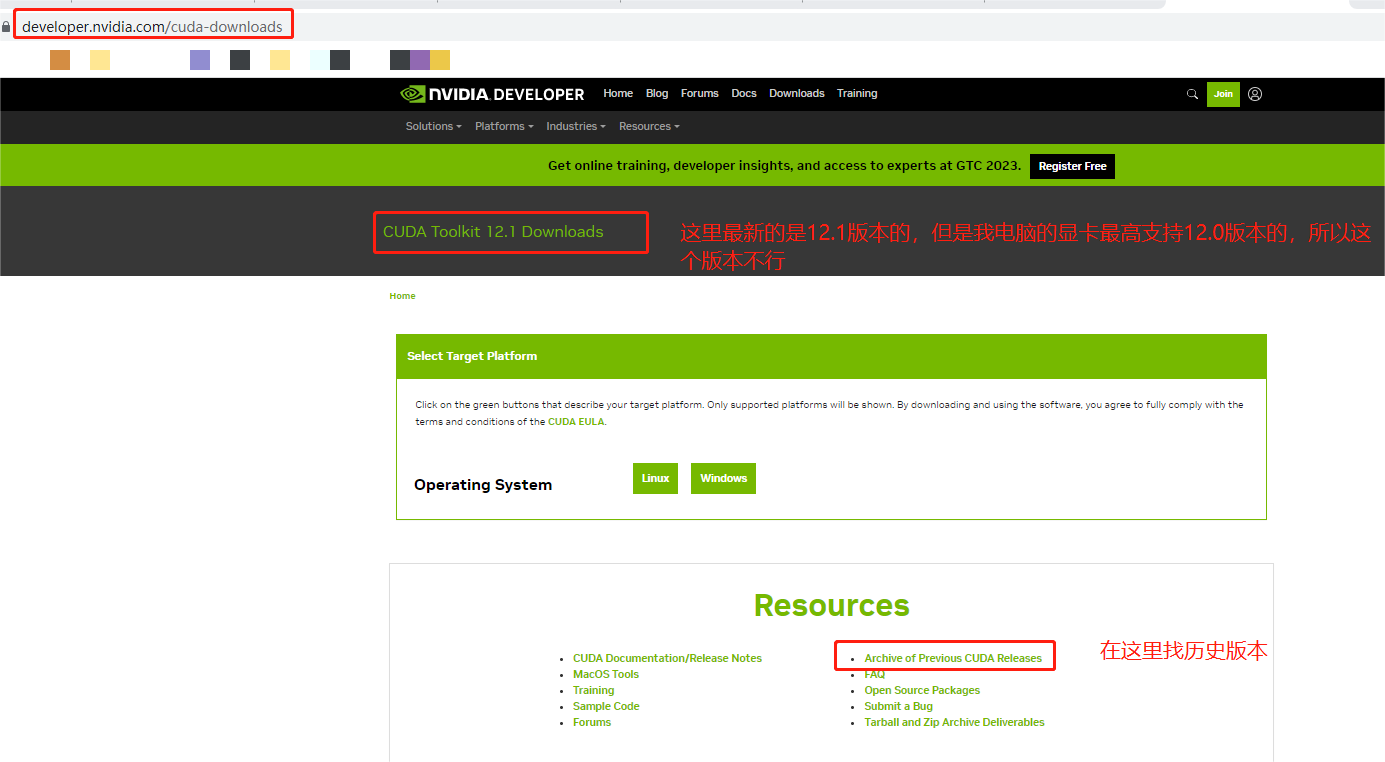
Task: Click the Select Target Platform header
Action: [472, 356]
